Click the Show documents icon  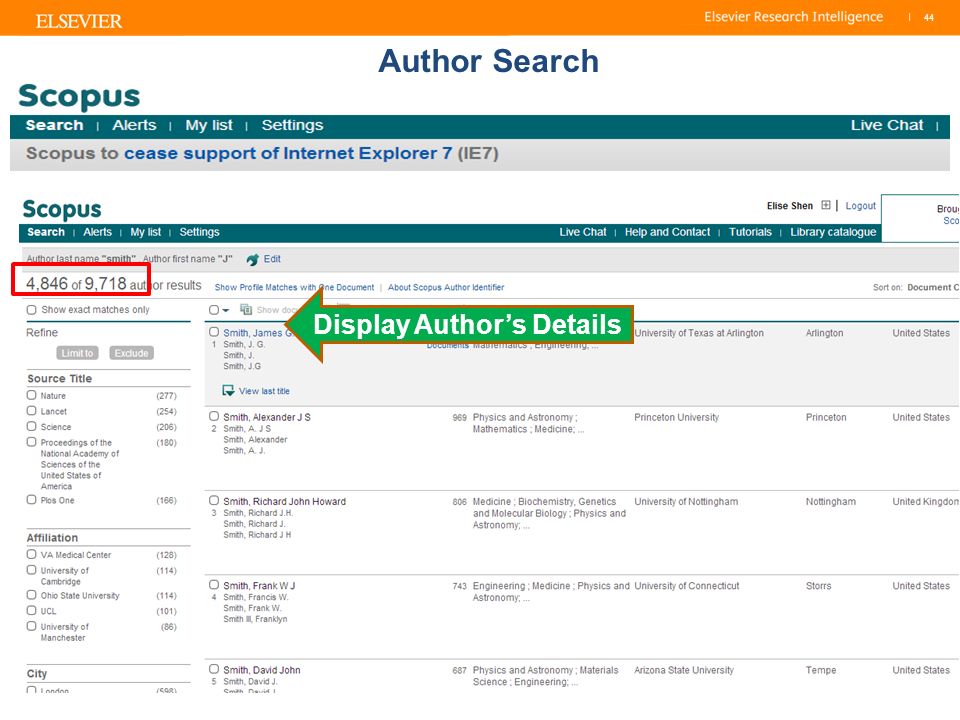coord(246,310)
